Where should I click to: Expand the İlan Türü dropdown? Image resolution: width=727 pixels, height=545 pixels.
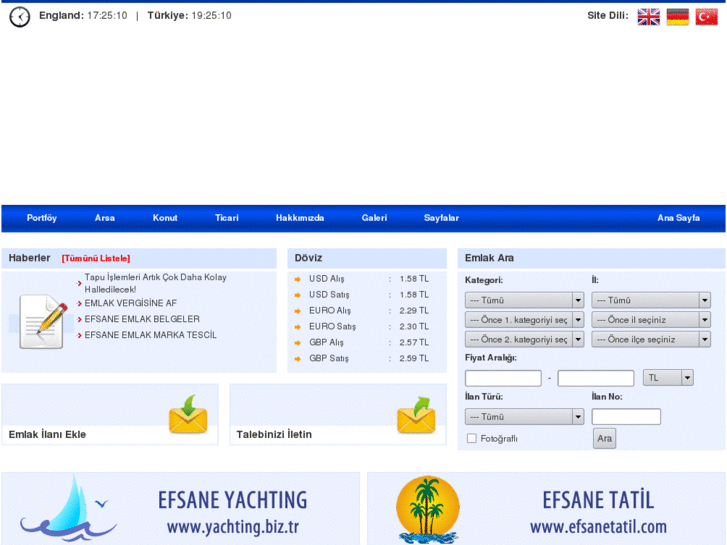[524, 417]
